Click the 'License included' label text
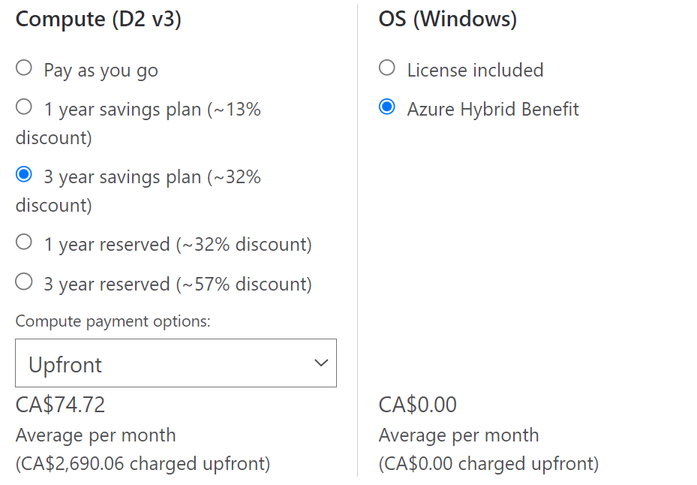The height and width of the screenshot is (485, 697). click(x=475, y=70)
